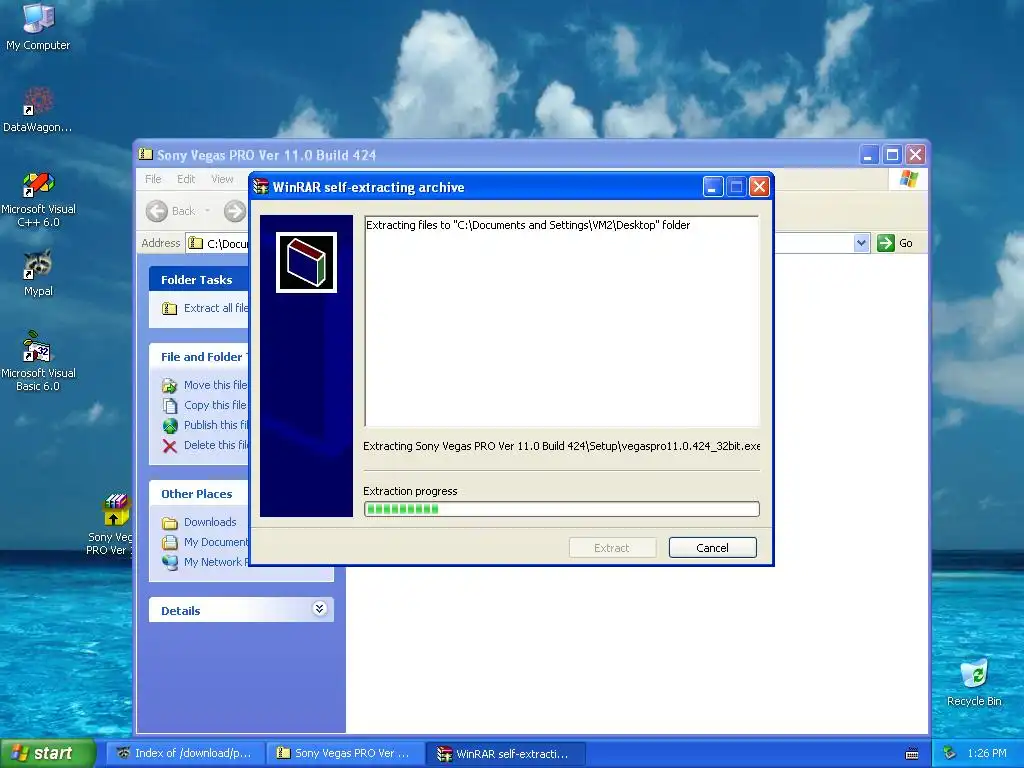
Task: Click the network connection tray icon
Action: click(x=949, y=753)
